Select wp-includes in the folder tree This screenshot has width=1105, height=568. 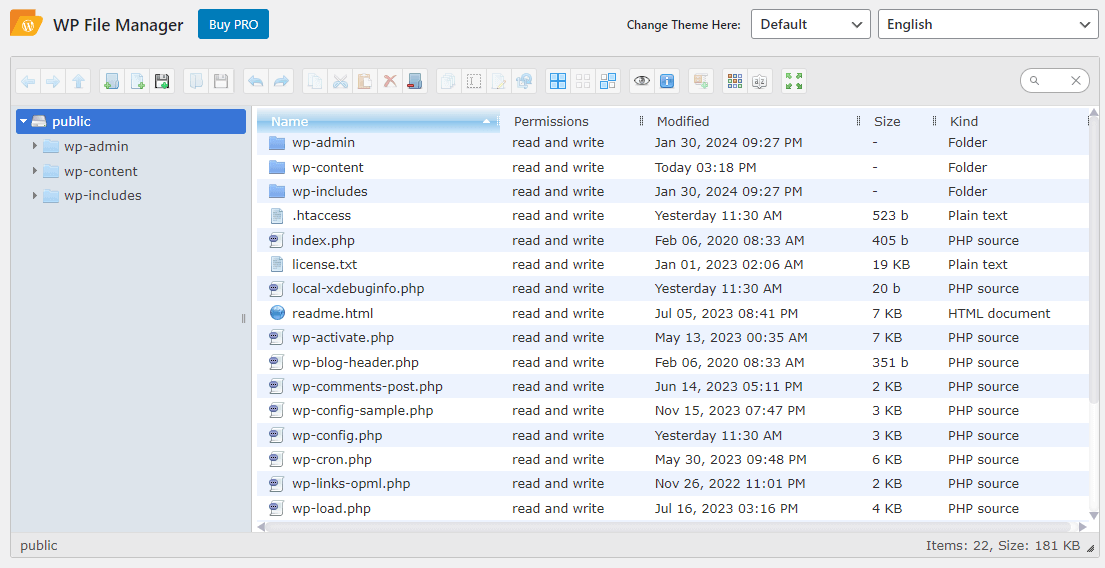pos(102,195)
